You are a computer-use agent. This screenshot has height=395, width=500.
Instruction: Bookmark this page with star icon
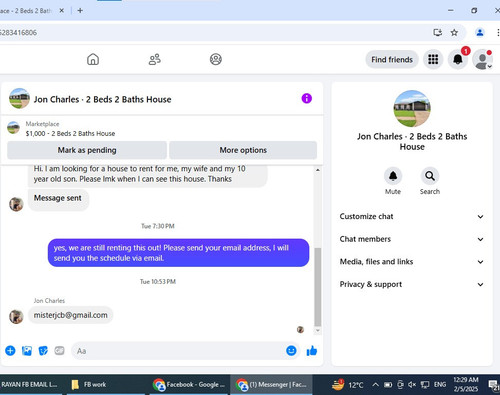point(454,33)
